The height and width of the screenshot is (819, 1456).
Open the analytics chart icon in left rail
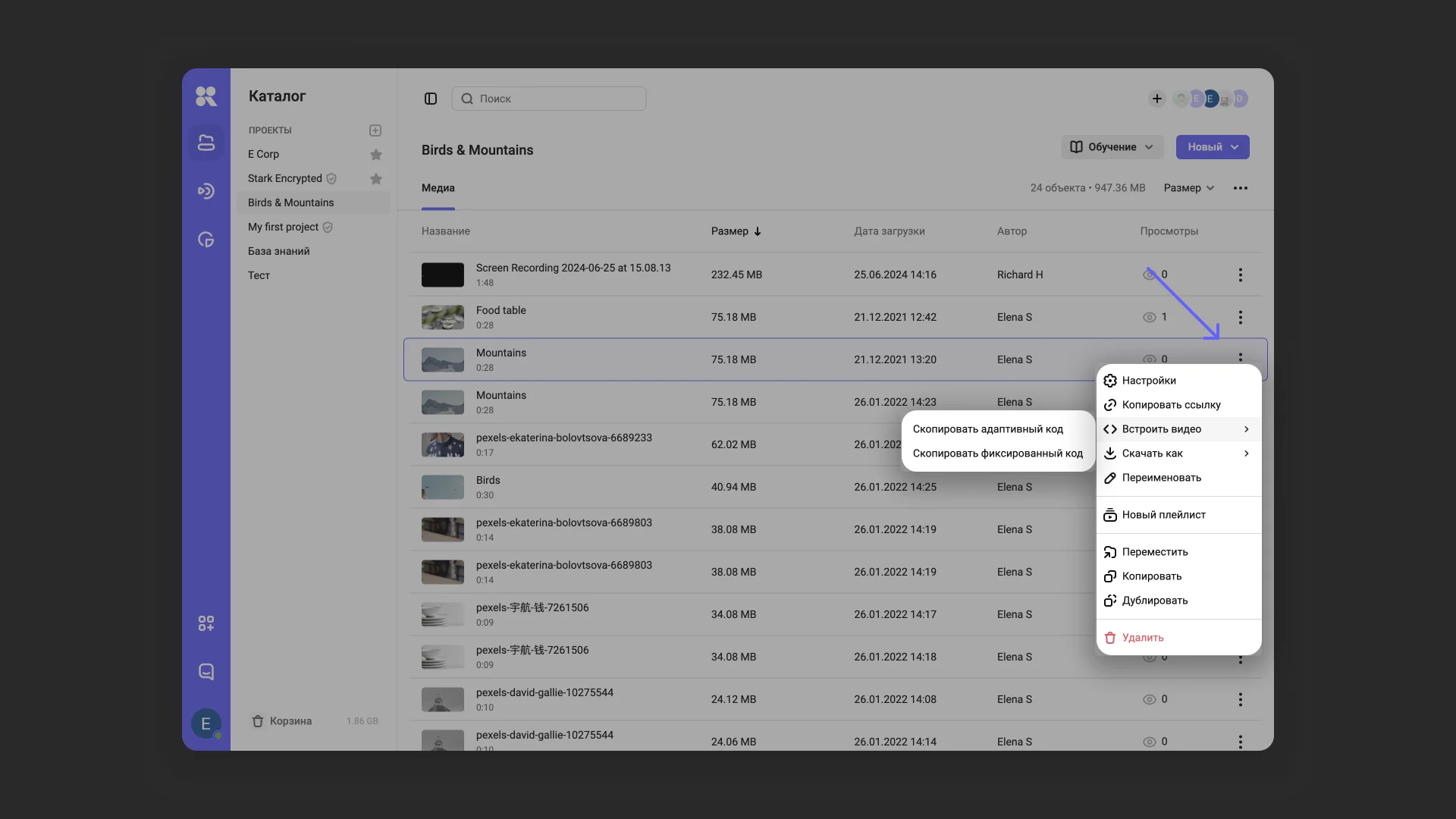[x=206, y=240]
